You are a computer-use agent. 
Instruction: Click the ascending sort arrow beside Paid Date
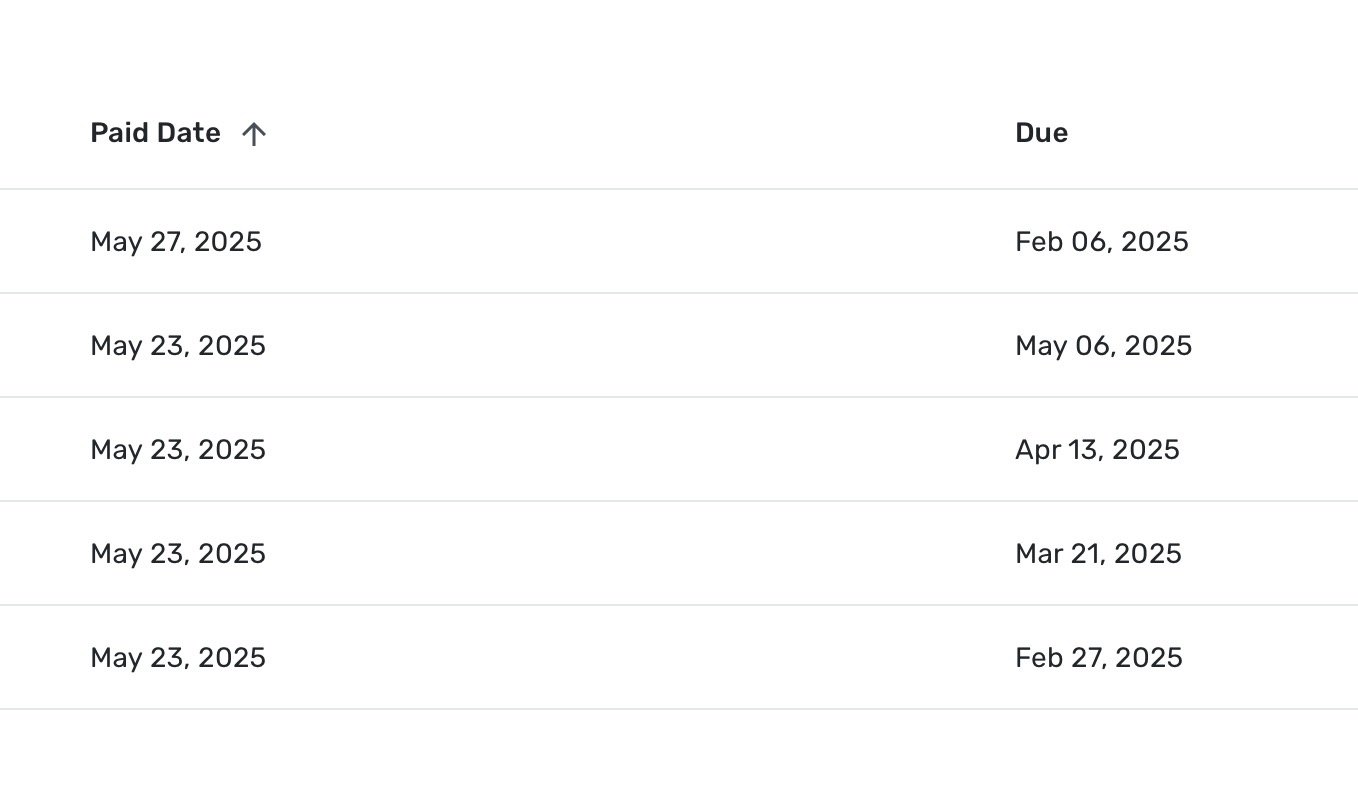click(x=254, y=134)
